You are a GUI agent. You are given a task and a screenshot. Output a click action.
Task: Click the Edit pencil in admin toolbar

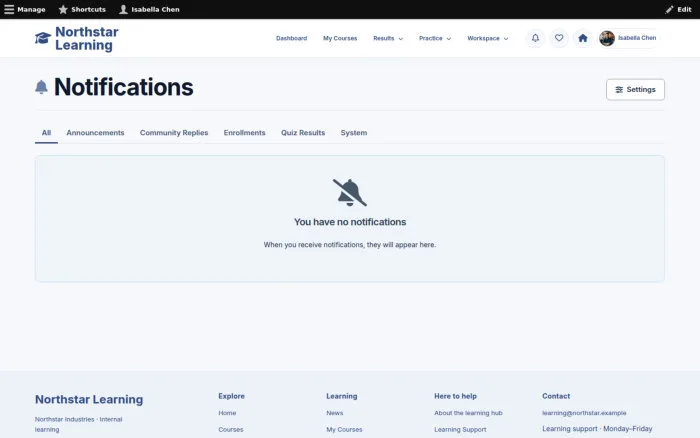pyautogui.click(x=678, y=9)
